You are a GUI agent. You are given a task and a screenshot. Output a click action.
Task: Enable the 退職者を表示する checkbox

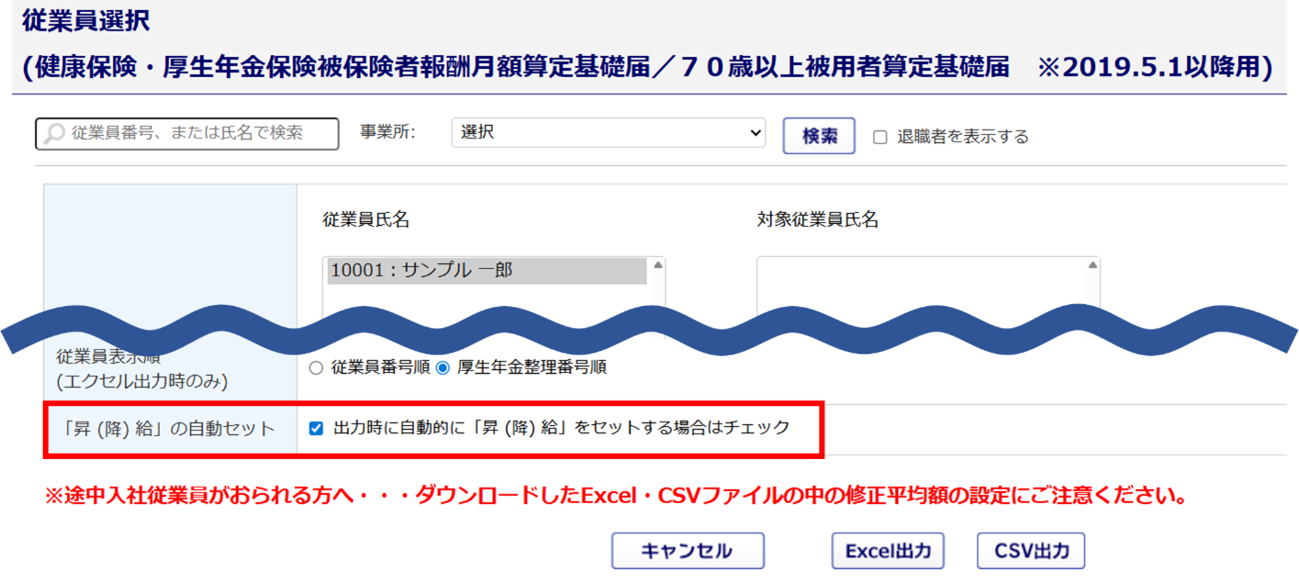point(880,137)
